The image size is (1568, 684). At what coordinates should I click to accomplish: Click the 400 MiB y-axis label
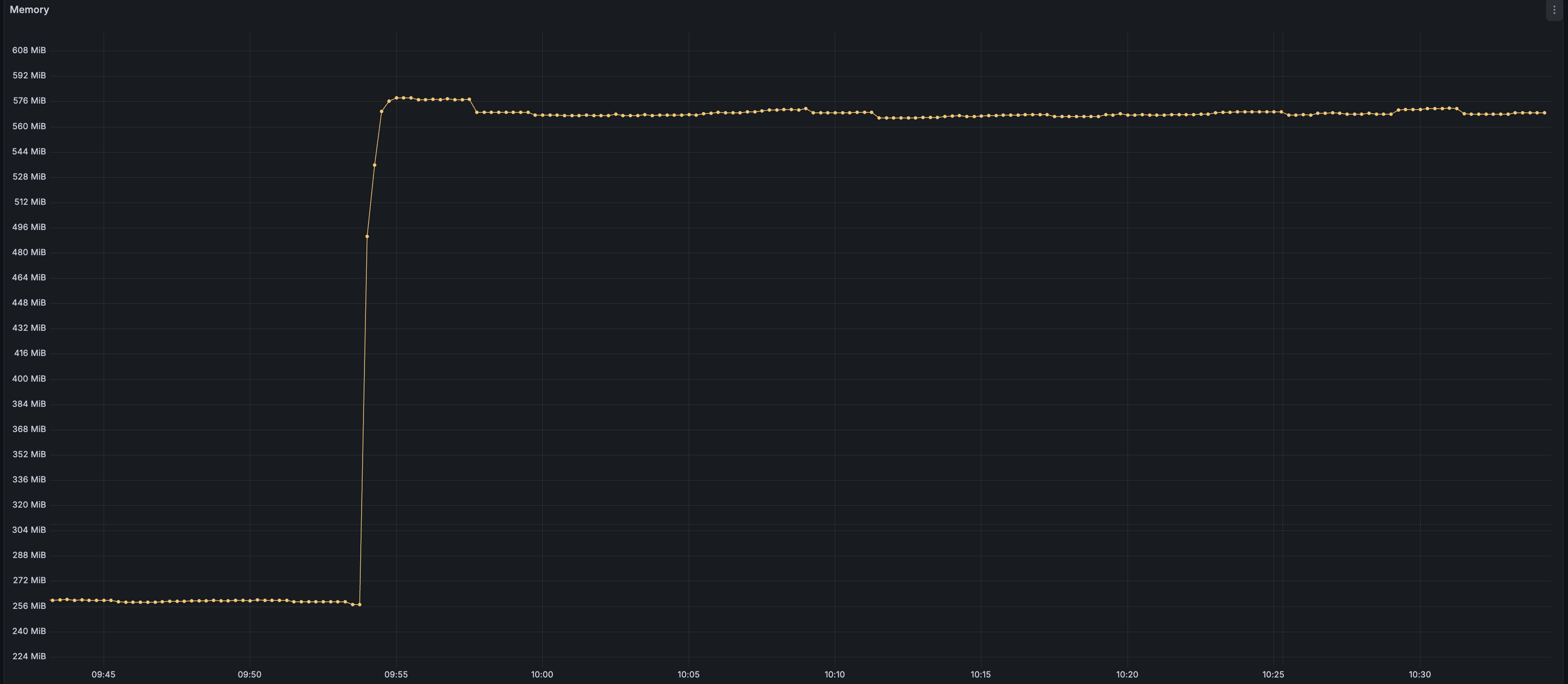pyautogui.click(x=28, y=378)
